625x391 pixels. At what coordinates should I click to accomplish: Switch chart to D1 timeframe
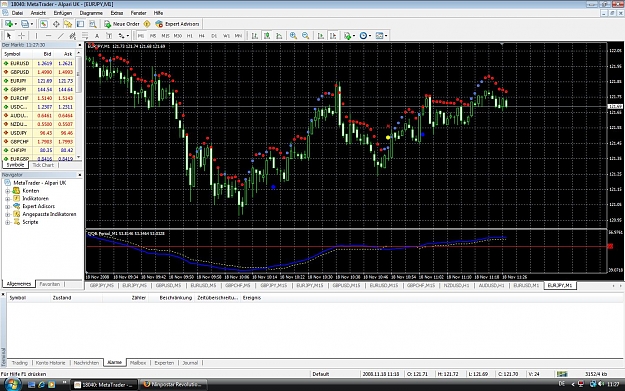214,35
